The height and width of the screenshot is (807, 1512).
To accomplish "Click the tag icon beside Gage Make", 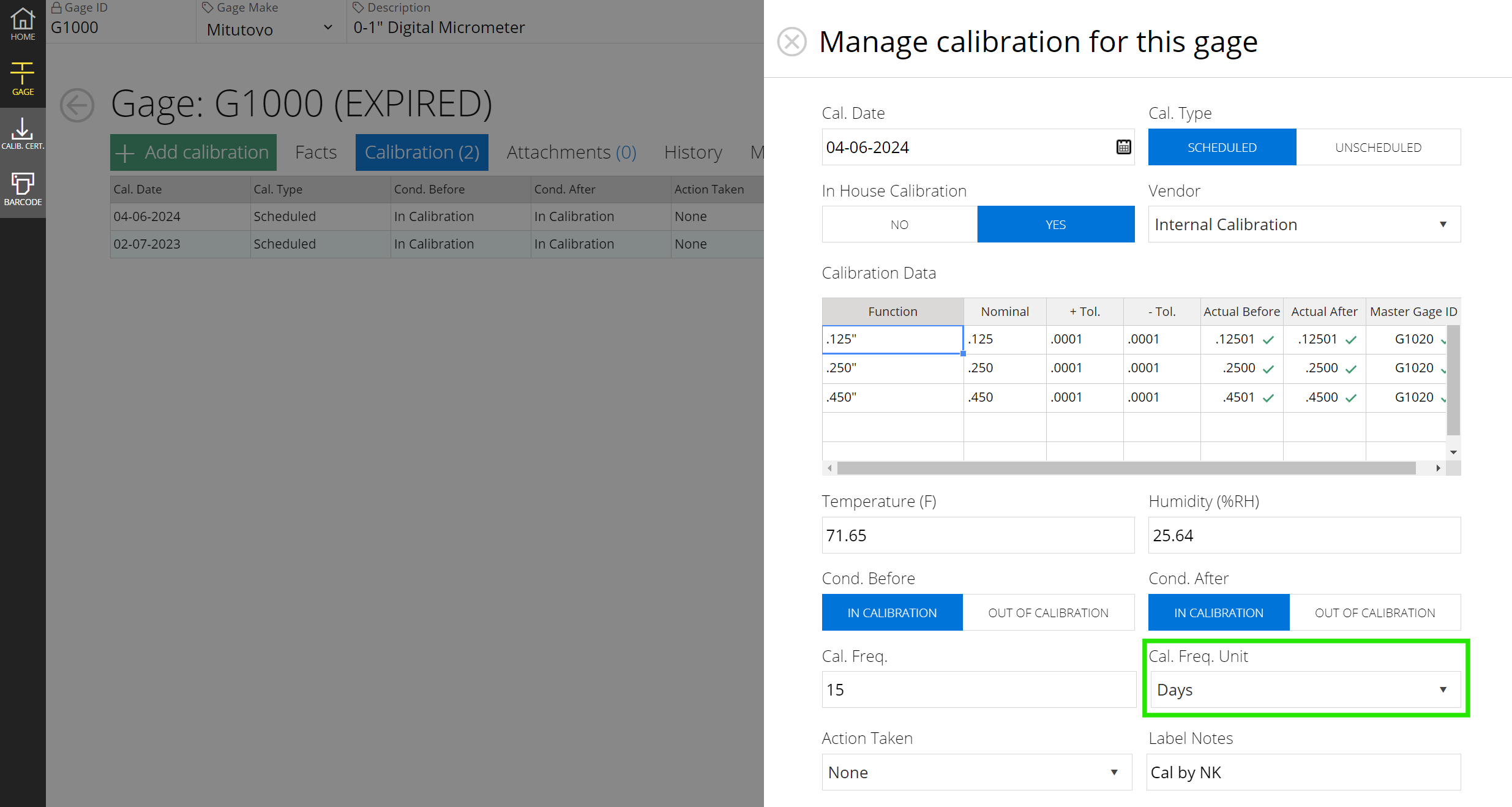I will pyautogui.click(x=208, y=8).
